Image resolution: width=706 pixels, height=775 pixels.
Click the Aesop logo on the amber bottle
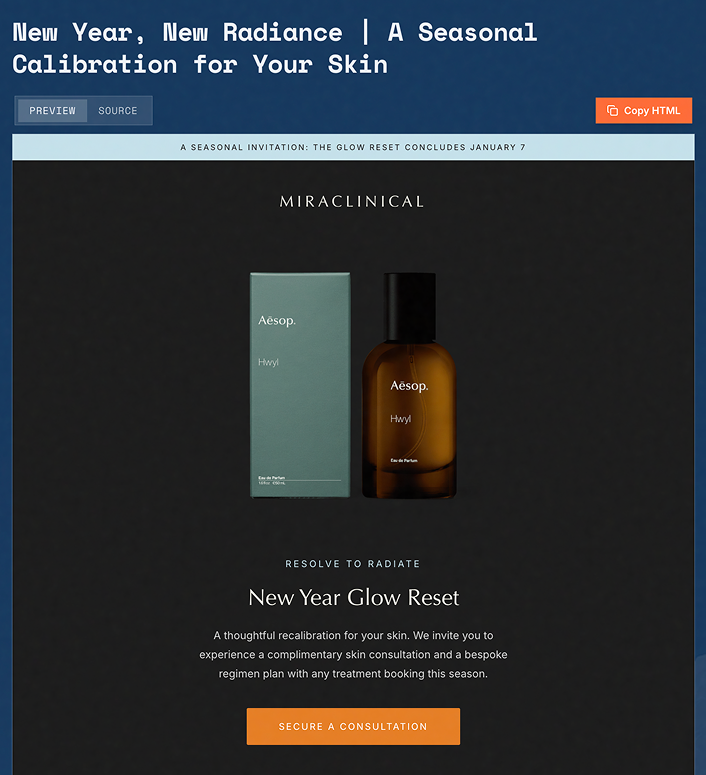coord(409,386)
